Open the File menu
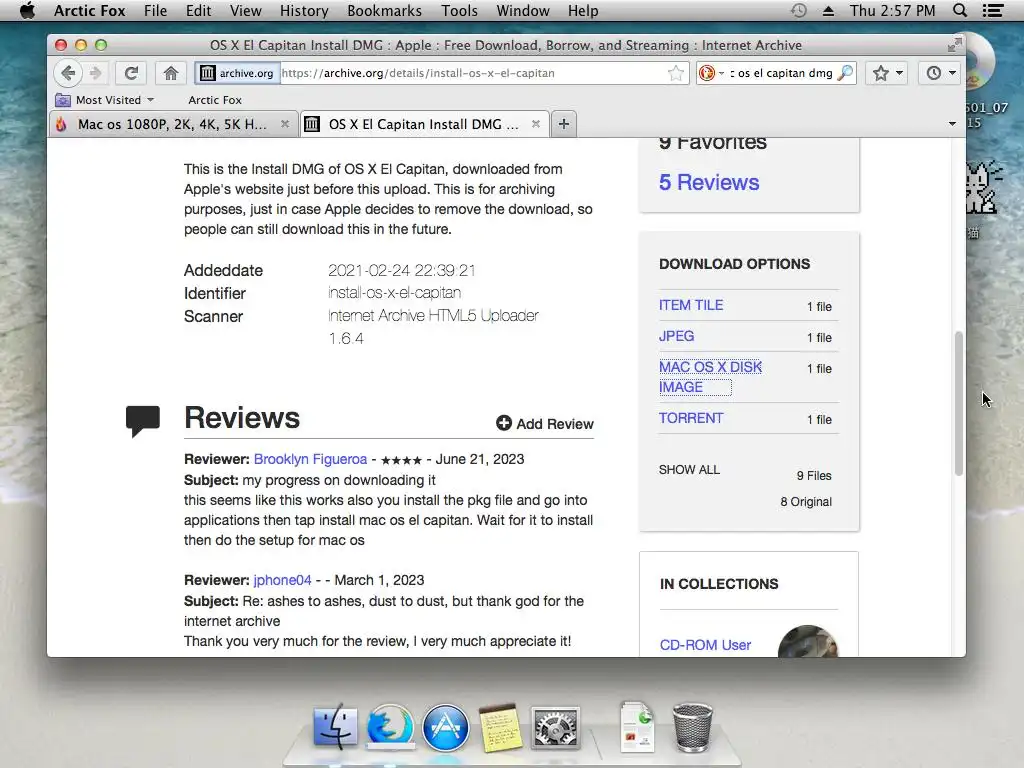The image size is (1024, 768). point(155,11)
